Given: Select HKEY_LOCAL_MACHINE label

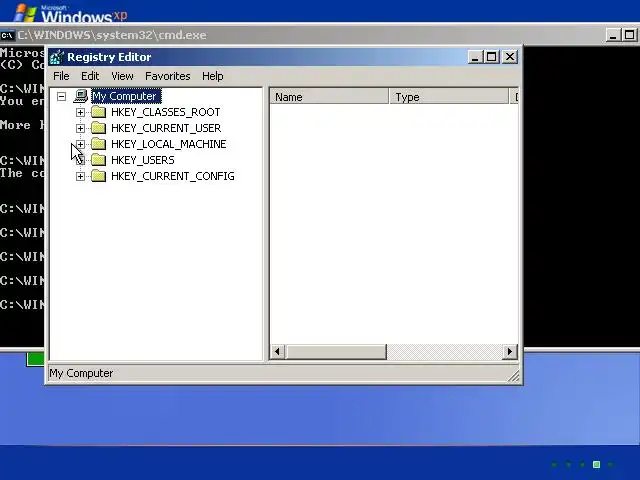Looking at the screenshot, I should pyautogui.click(x=169, y=144).
